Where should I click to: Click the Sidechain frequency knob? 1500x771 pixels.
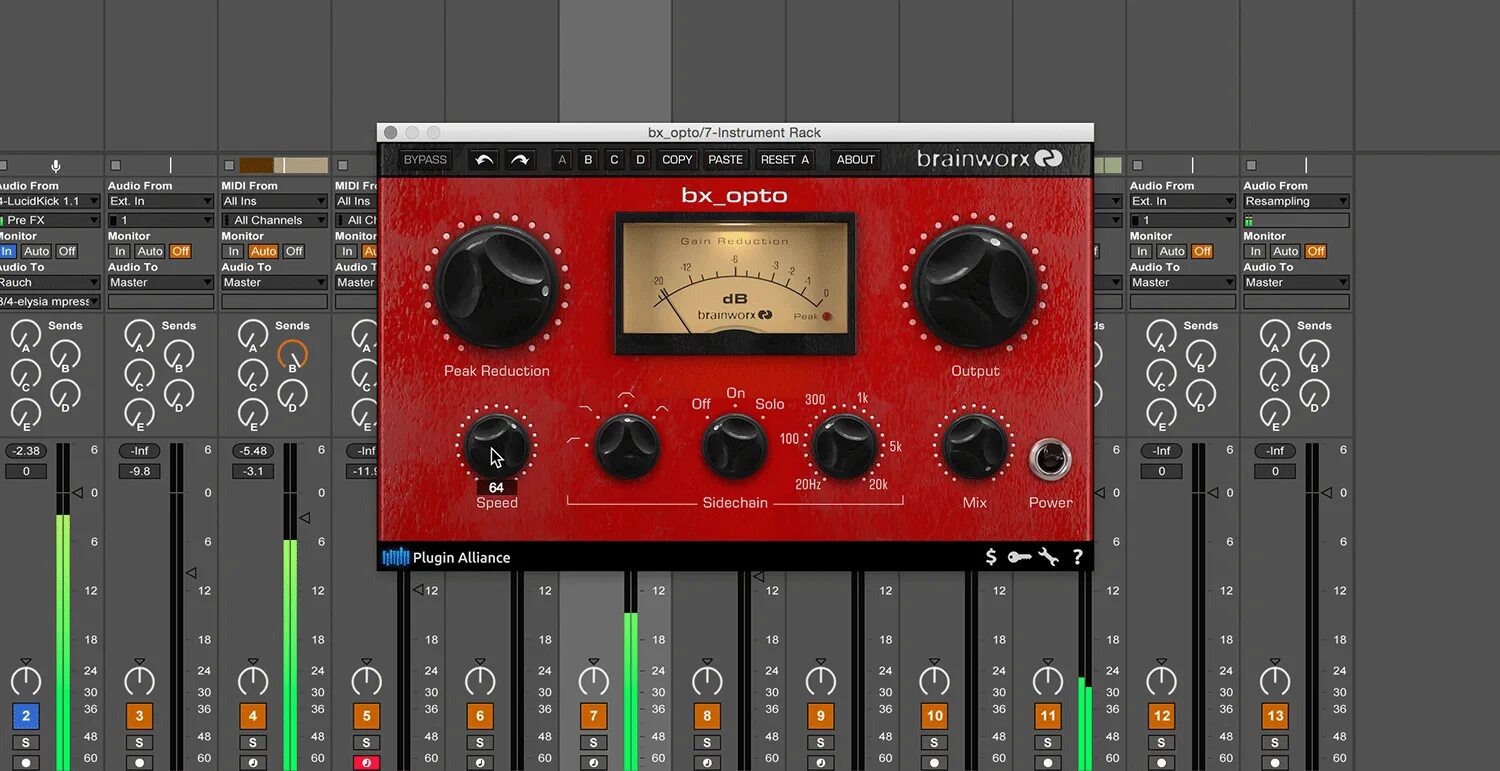click(845, 446)
